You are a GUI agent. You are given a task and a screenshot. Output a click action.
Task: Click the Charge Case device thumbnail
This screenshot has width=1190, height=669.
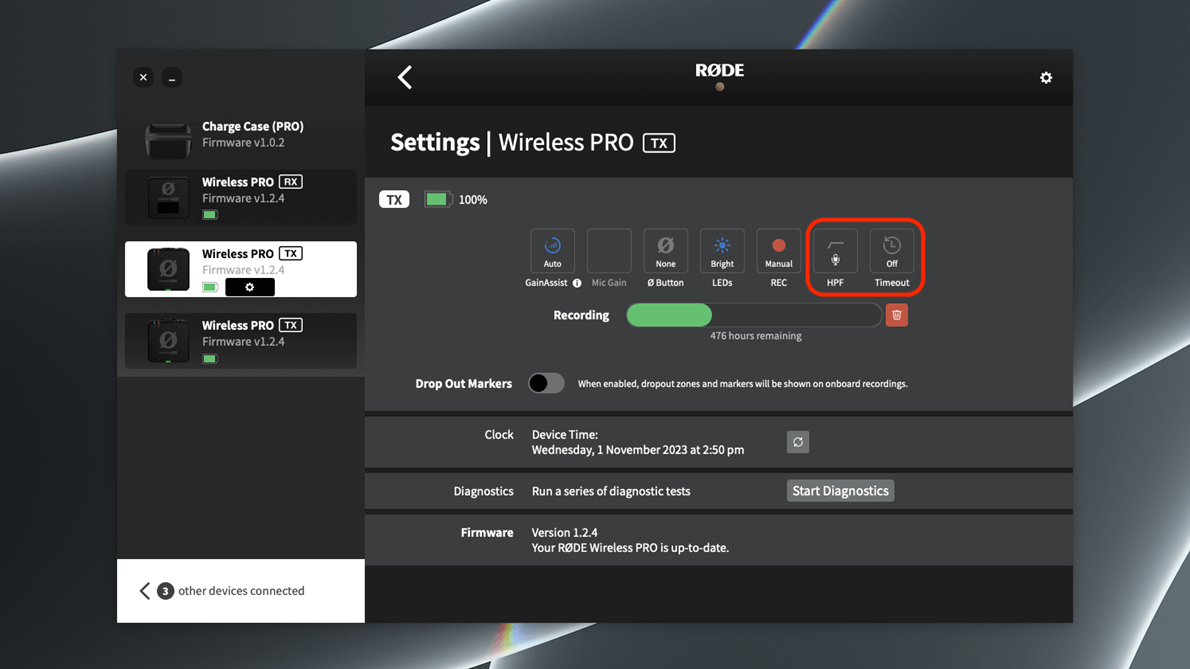coord(168,140)
